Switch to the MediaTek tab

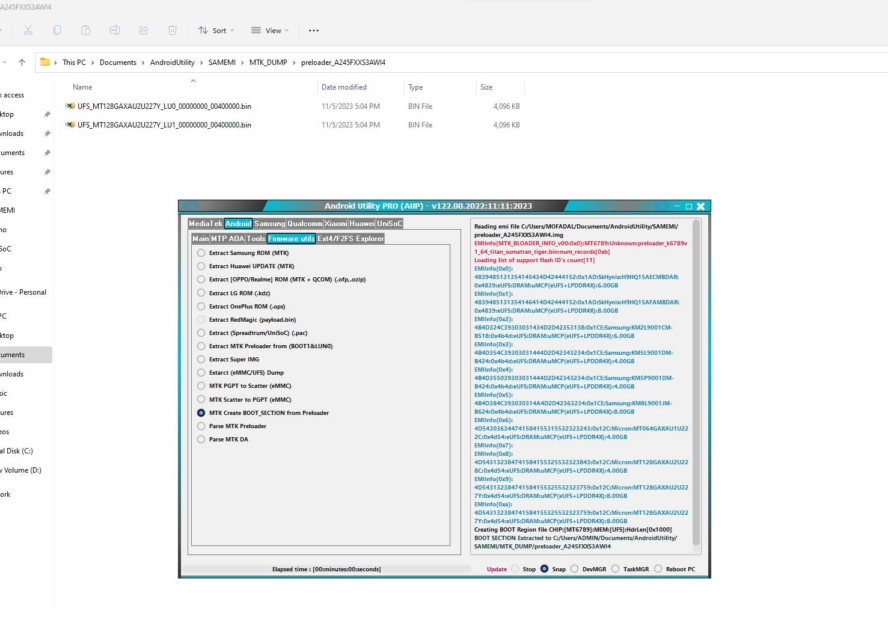coord(206,224)
